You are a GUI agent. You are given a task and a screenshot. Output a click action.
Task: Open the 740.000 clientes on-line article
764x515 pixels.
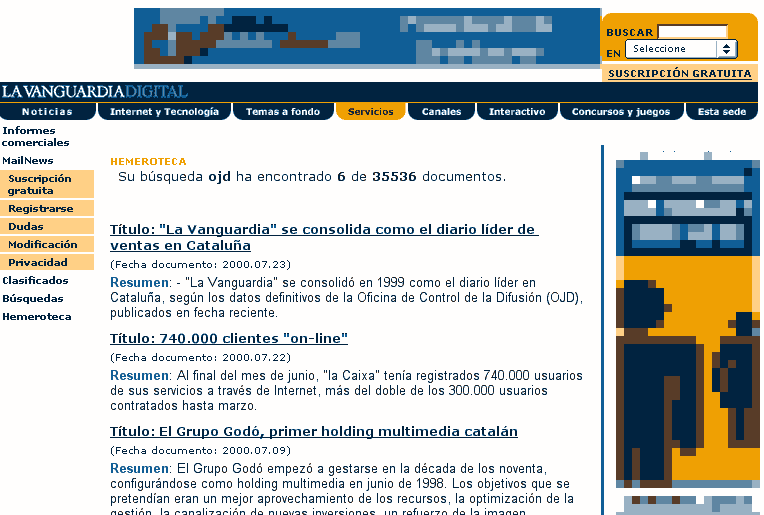pyautogui.click(x=229, y=338)
